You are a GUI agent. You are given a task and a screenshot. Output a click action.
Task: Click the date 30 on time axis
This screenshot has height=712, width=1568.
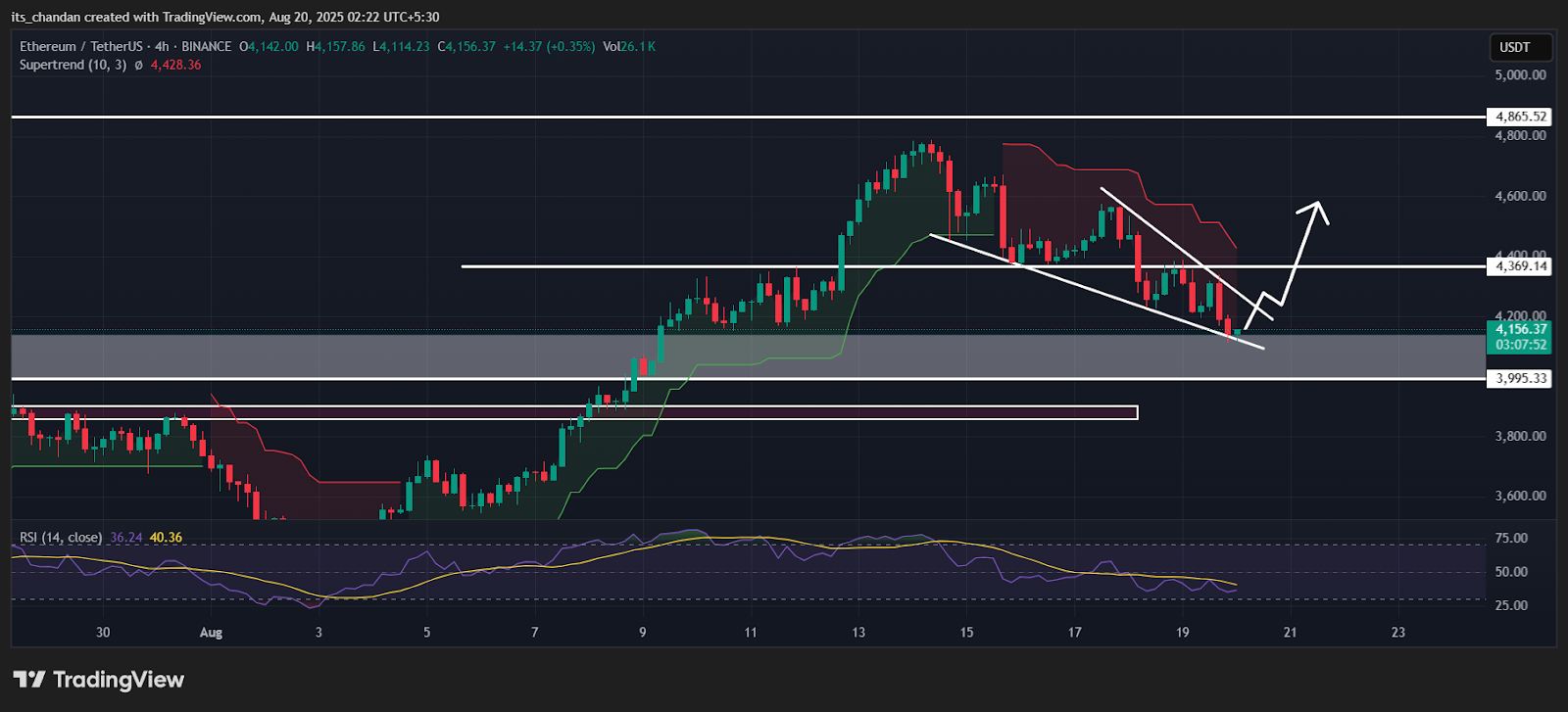click(103, 633)
